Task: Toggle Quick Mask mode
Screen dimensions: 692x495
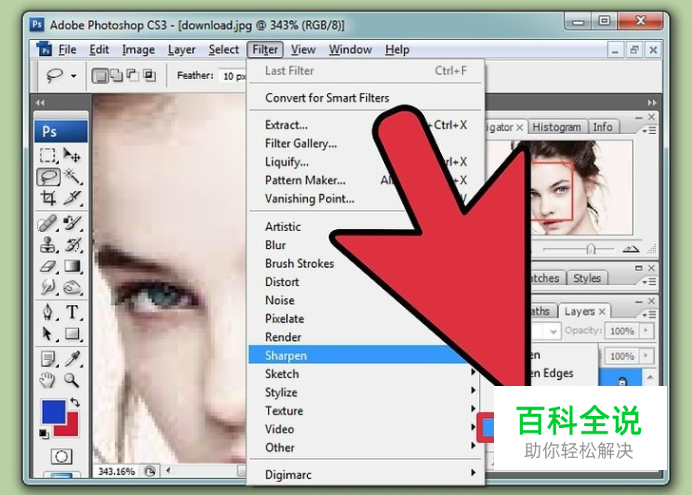Action: tap(61, 457)
